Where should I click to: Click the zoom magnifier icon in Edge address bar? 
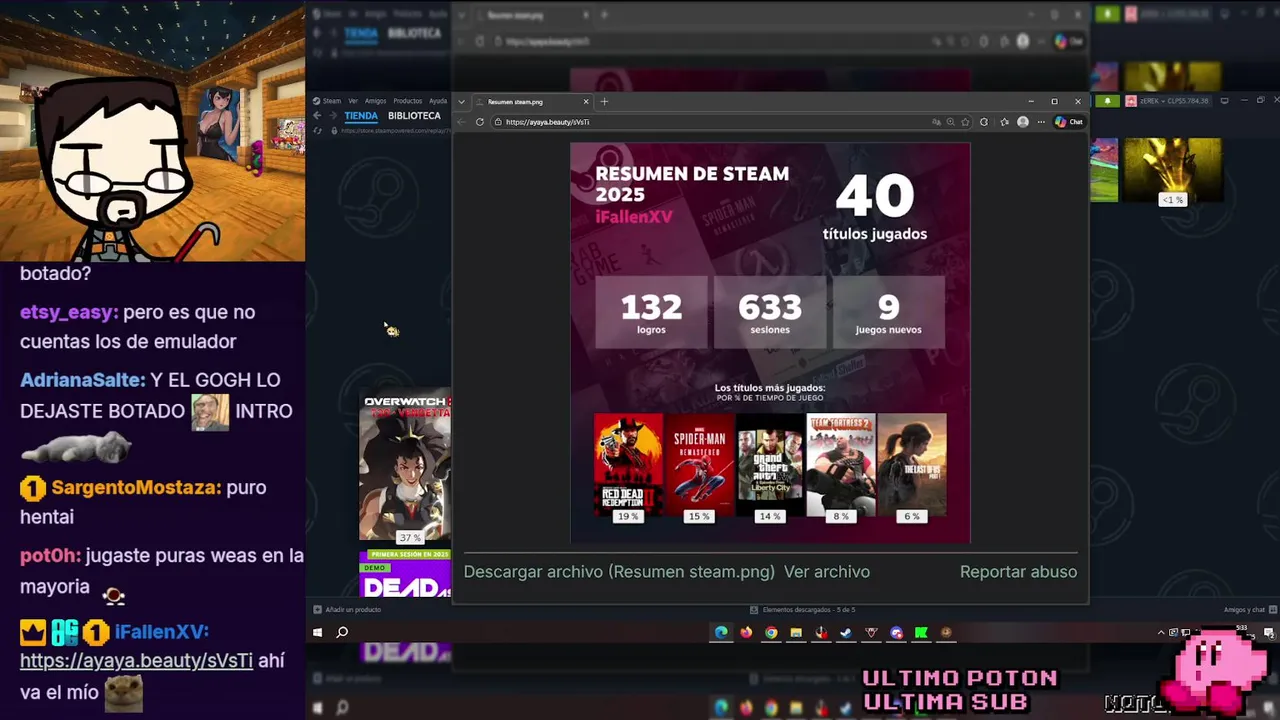tap(950, 122)
